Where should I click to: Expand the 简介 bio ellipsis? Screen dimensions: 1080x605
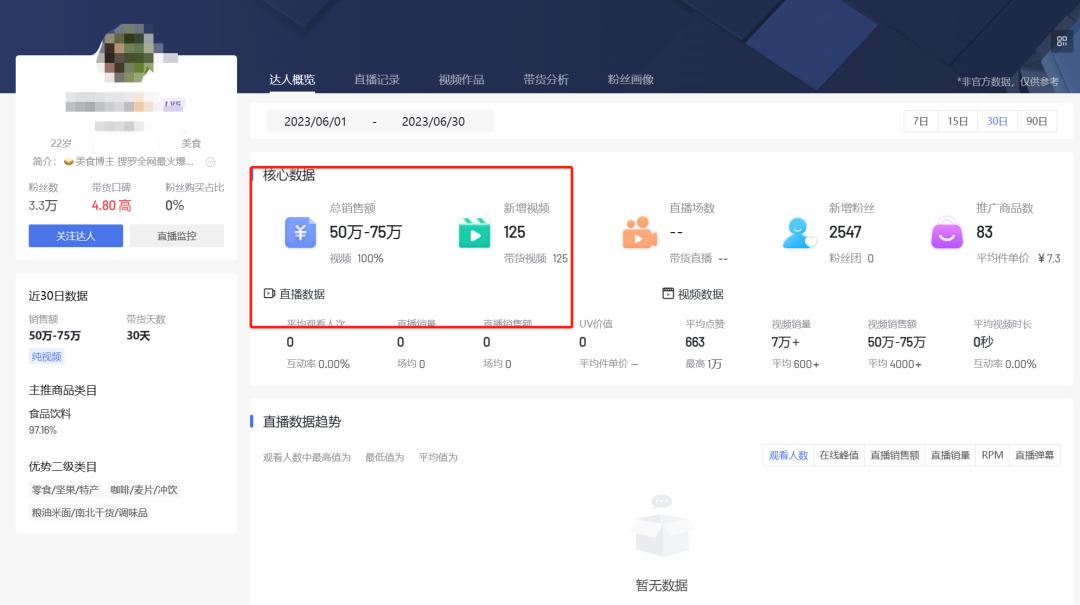[208, 161]
